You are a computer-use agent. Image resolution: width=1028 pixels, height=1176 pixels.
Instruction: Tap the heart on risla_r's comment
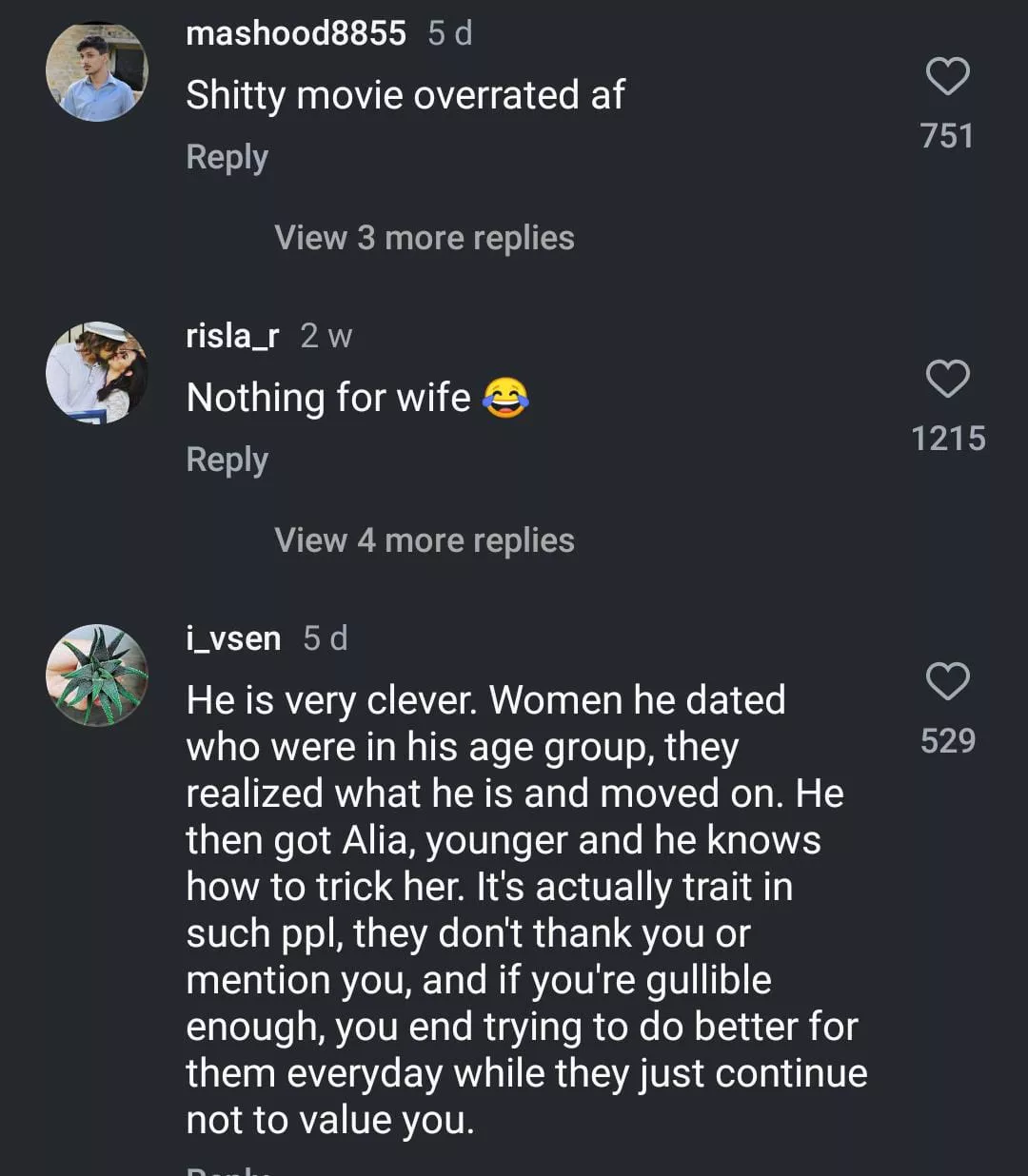[x=947, y=379]
